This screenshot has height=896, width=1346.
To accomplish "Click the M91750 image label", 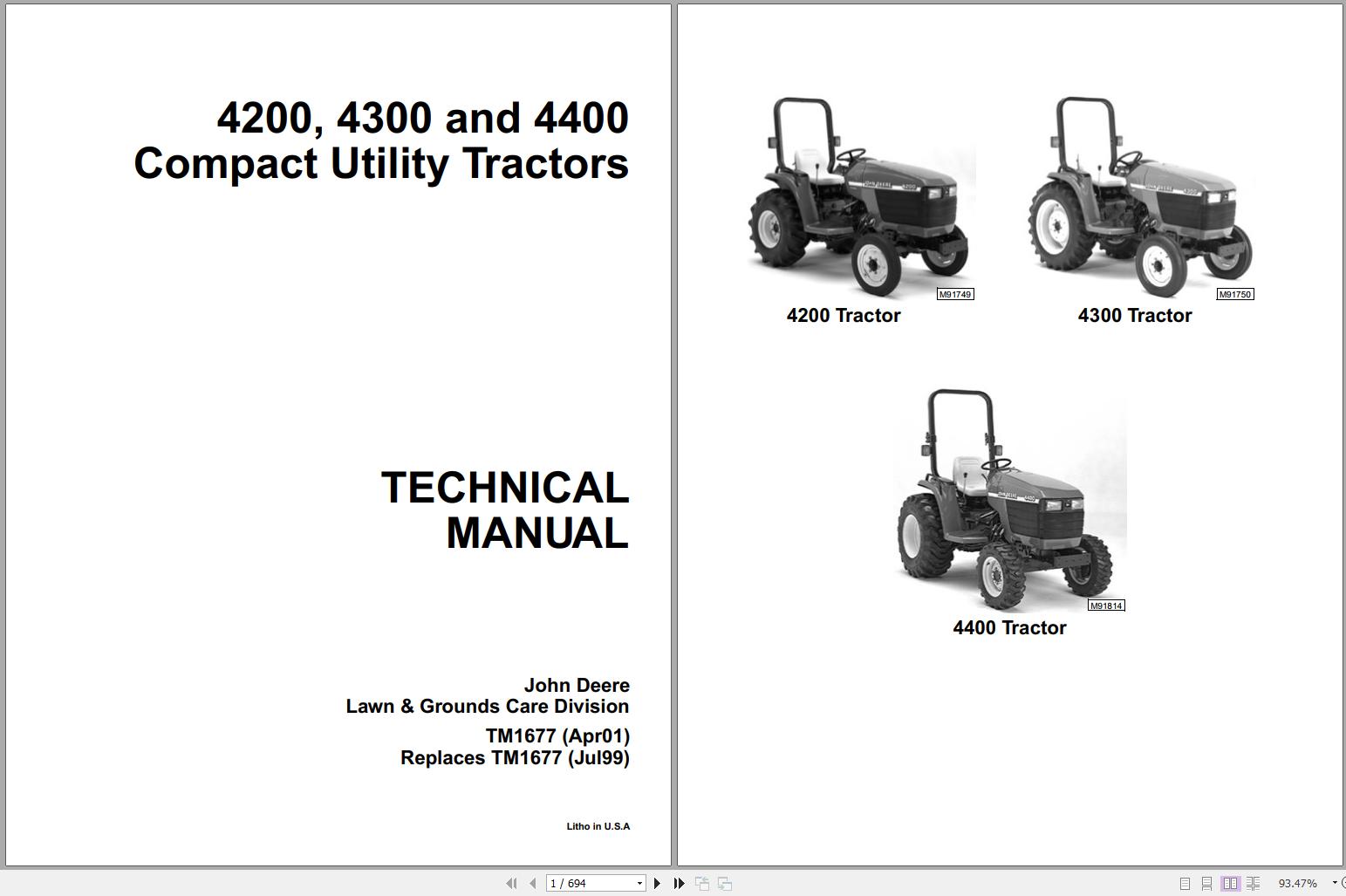I will [1235, 294].
